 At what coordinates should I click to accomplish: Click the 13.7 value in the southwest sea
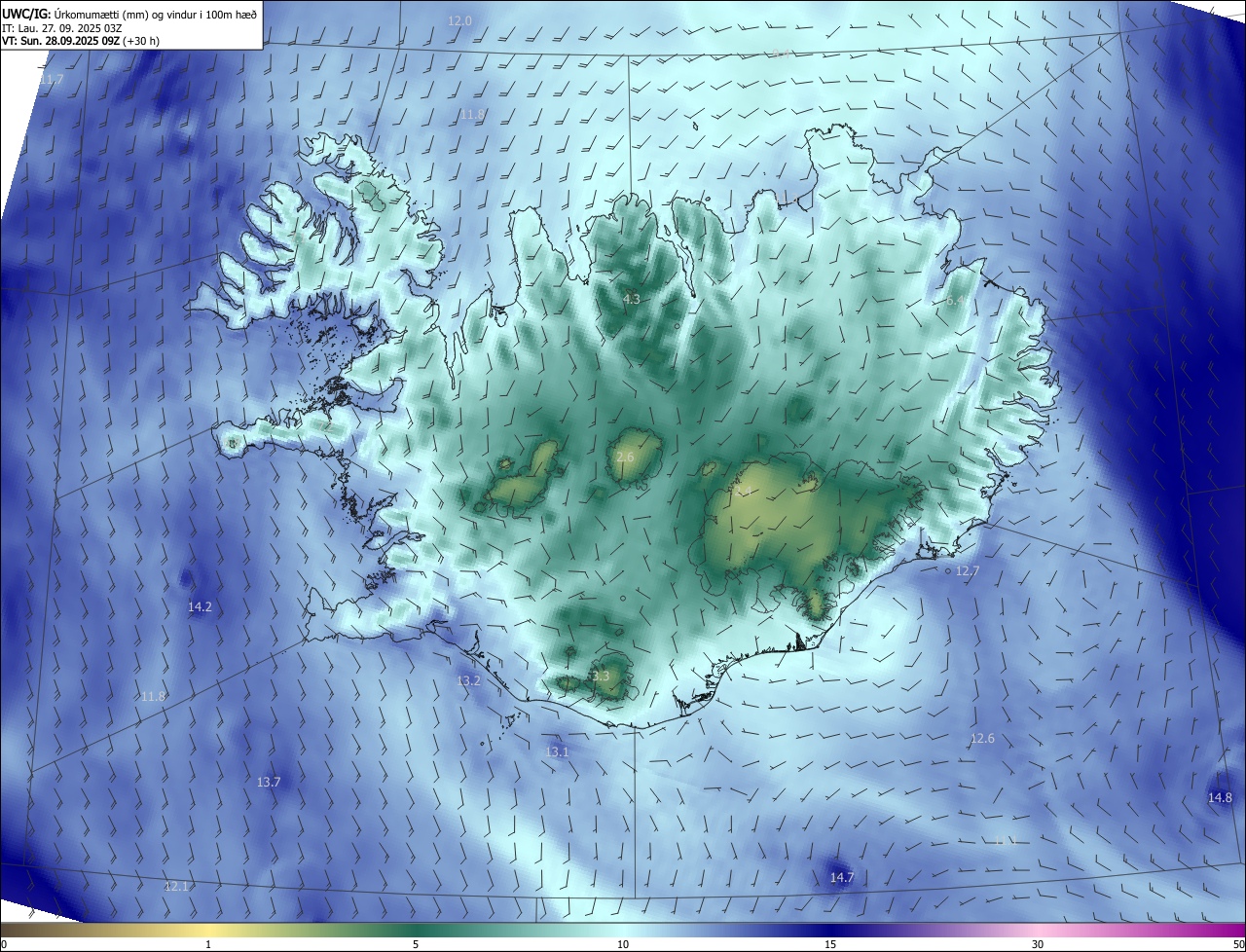(269, 782)
